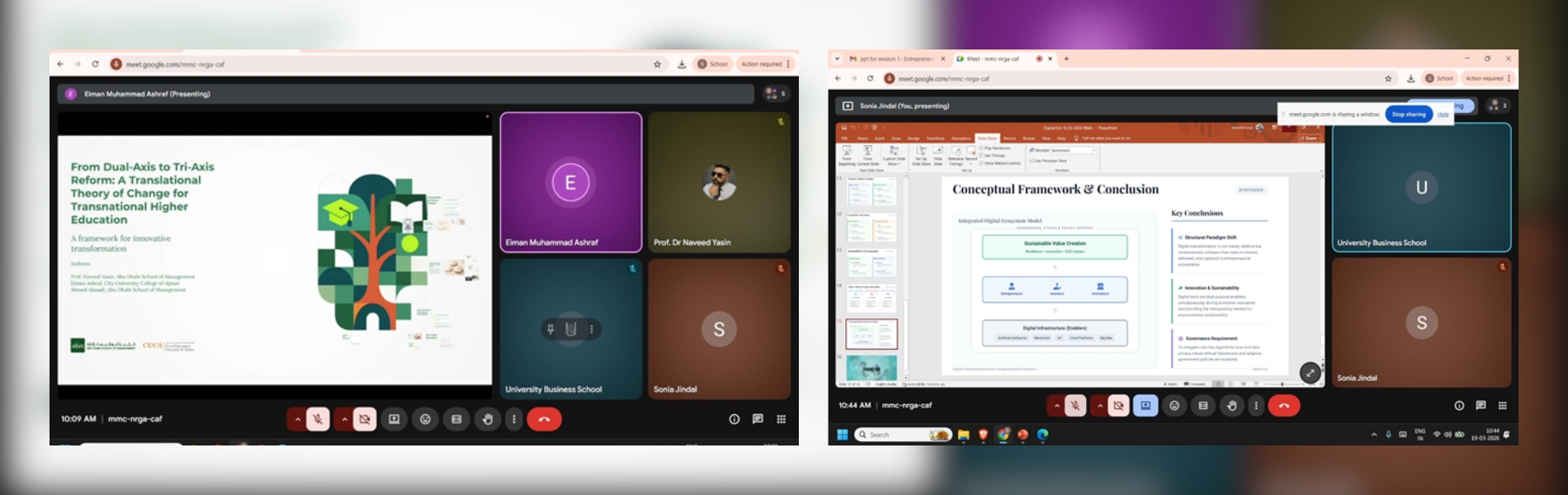Open the Slide Show ribbon tab in PowerPoint

[986, 138]
